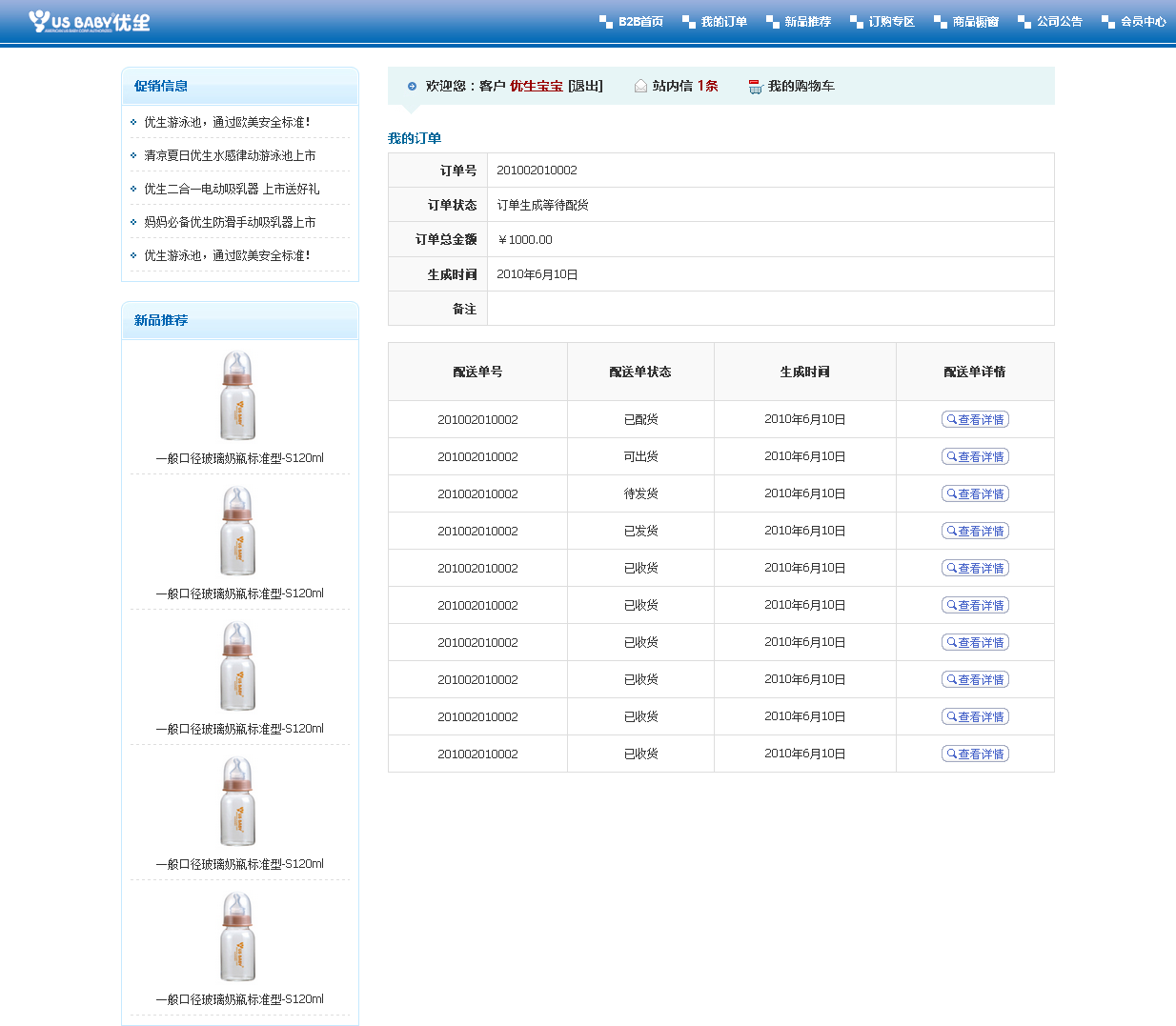This screenshot has width=1176, height=1026.
Task: Open 我的订单 in top navigation
Action: pos(723,22)
